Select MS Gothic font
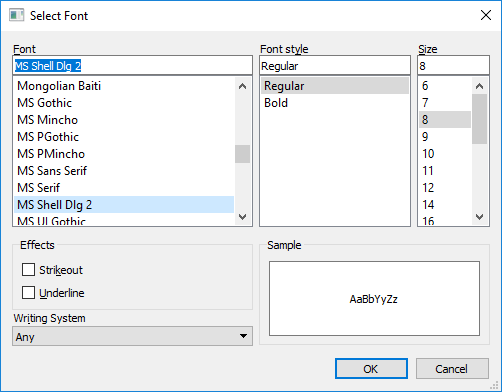502x392 pixels. [x=124, y=103]
